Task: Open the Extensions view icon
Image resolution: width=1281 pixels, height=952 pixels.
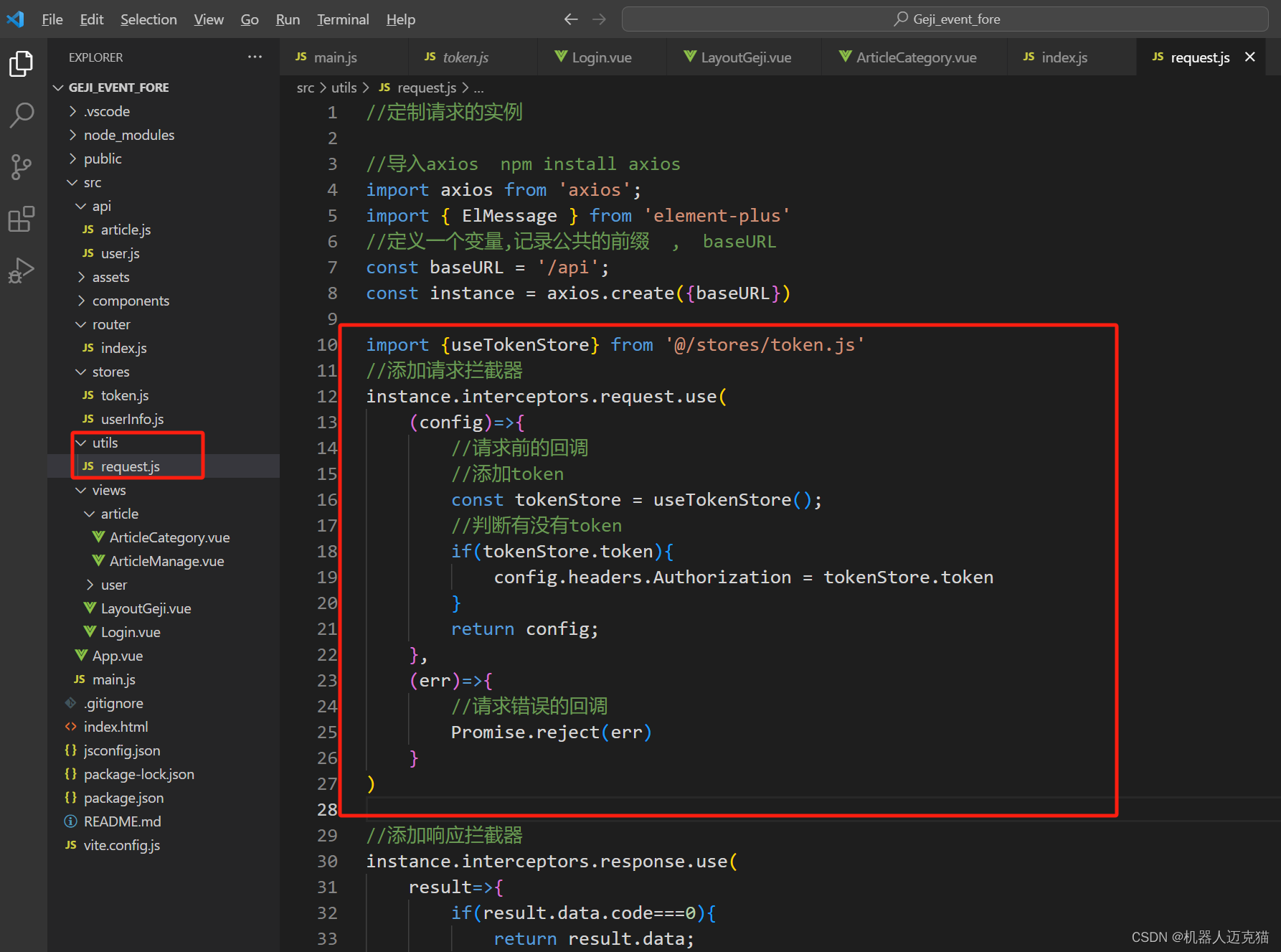Action: 21,218
